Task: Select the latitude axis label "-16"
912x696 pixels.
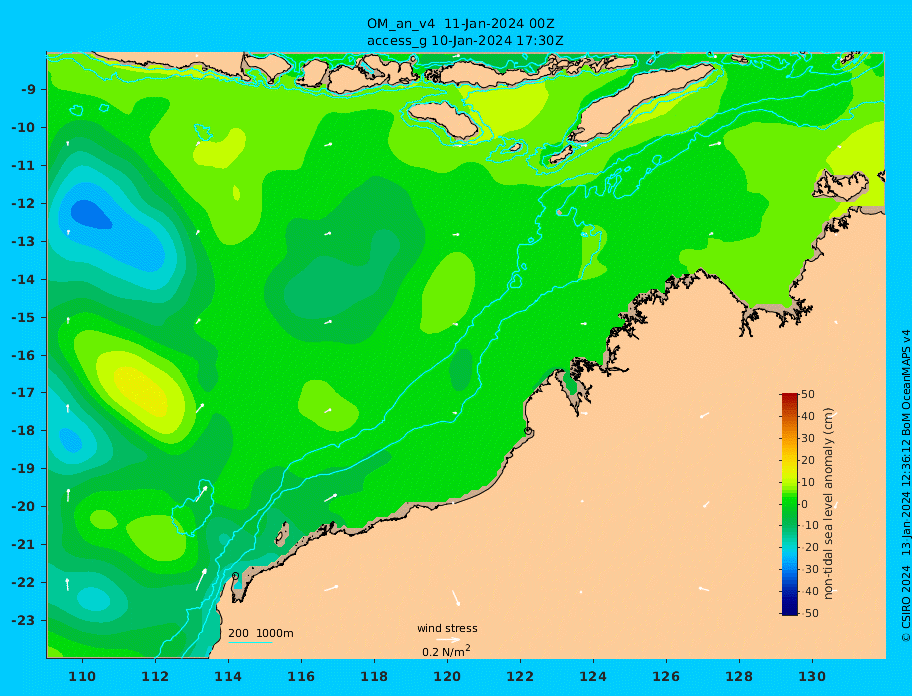Action: pos(24,355)
